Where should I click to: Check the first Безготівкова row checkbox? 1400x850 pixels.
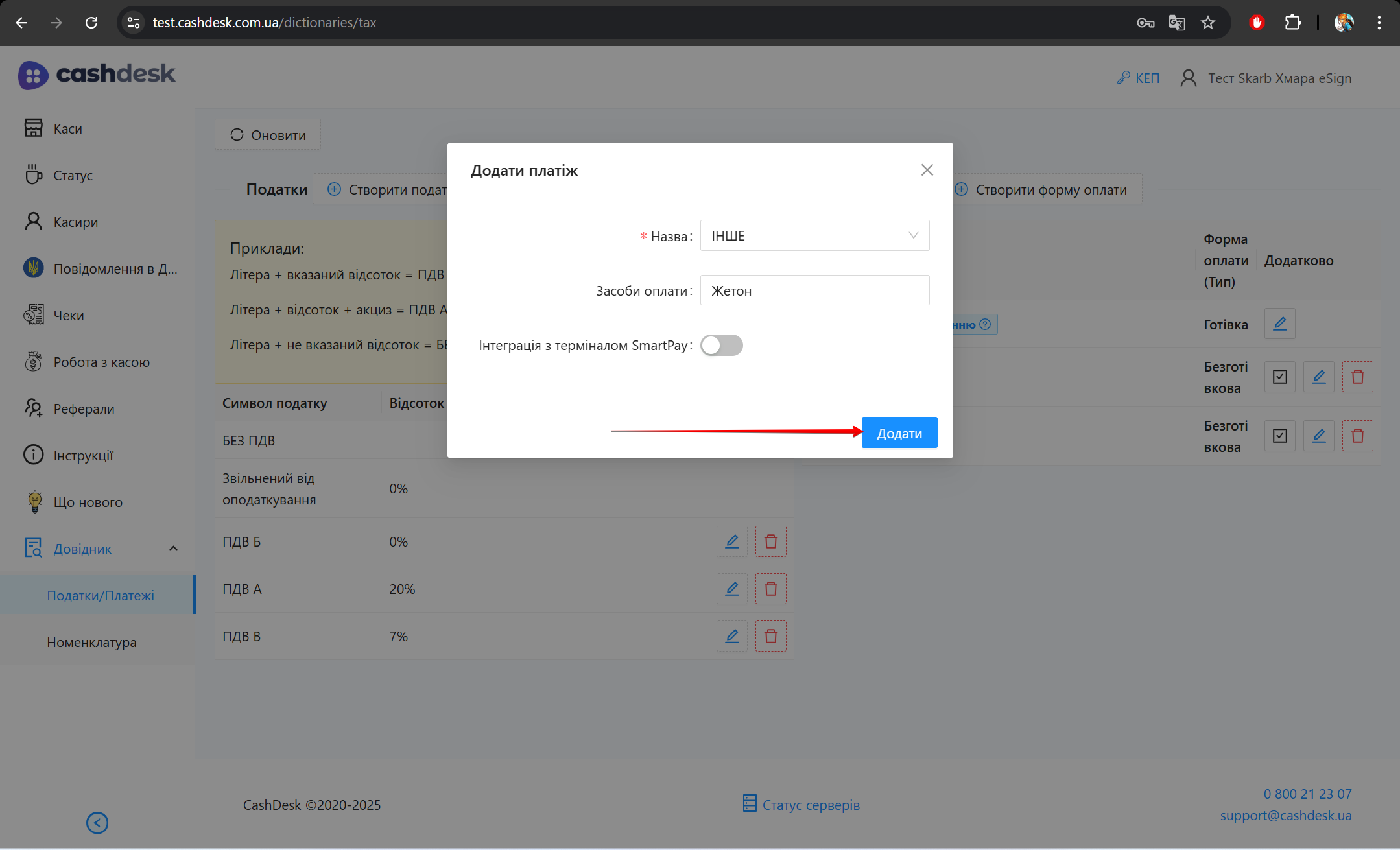tap(1279, 377)
